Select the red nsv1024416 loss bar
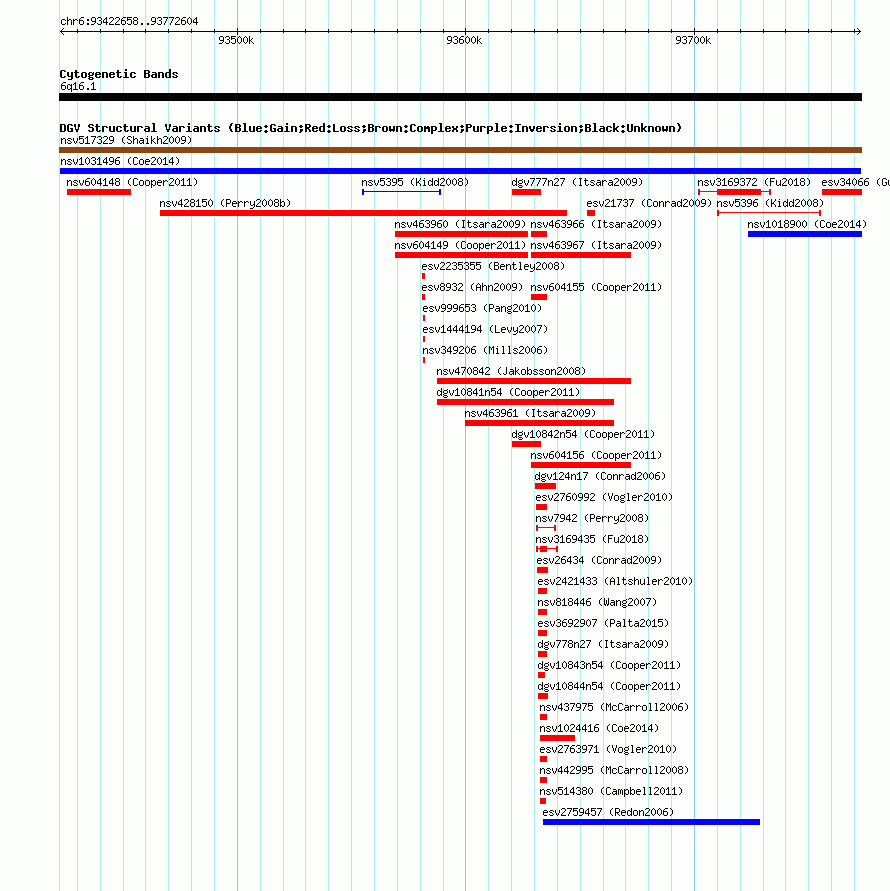Viewport: 890px width, 891px height. [x=558, y=739]
